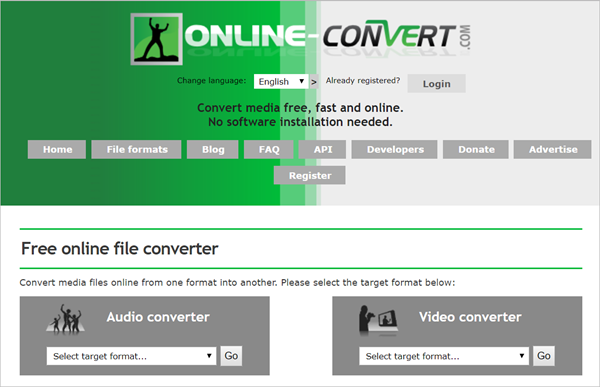Open the Home menu item

pyautogui.click(x=57, y=149)
